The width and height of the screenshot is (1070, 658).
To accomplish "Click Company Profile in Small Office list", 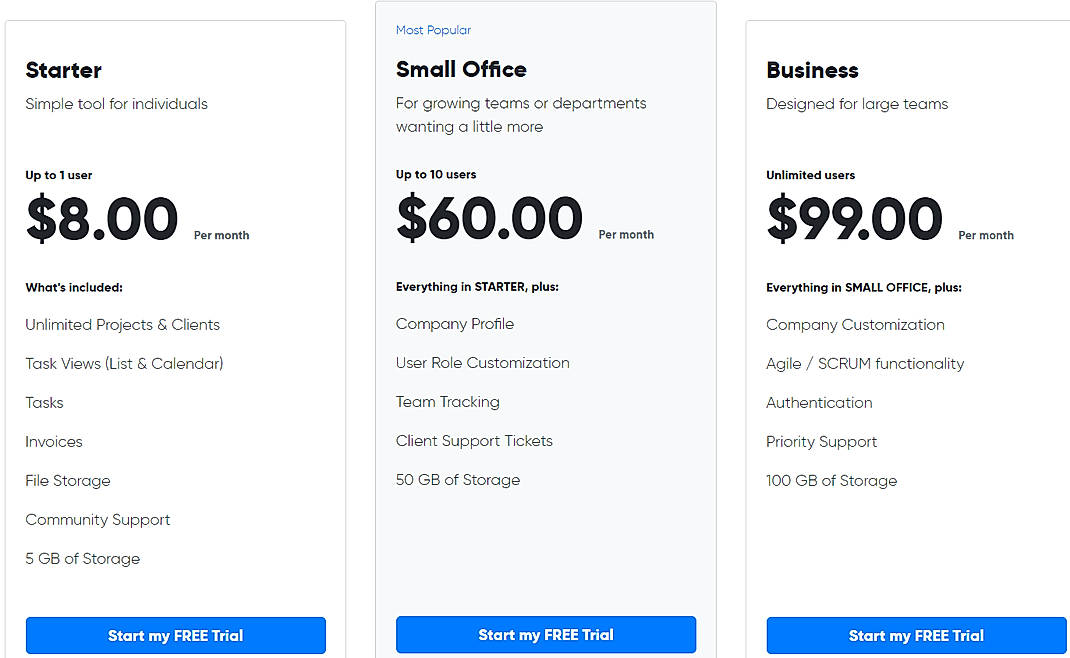I will [x=455, y=323].
